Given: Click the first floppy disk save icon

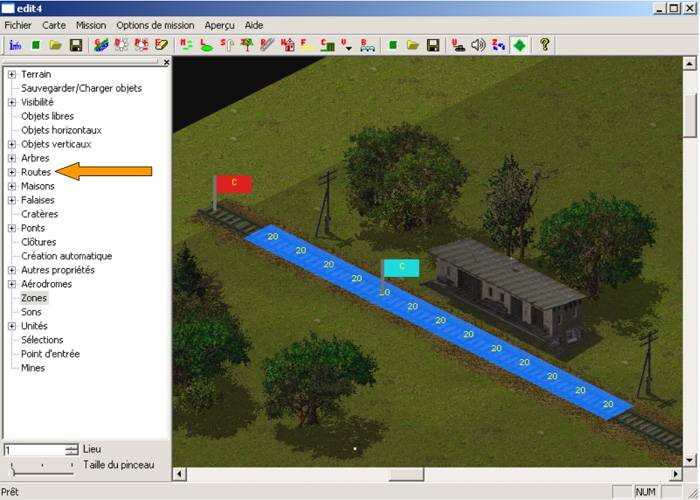Looking at the screenshot, I should pyautogui.click(x=75, y=45).
